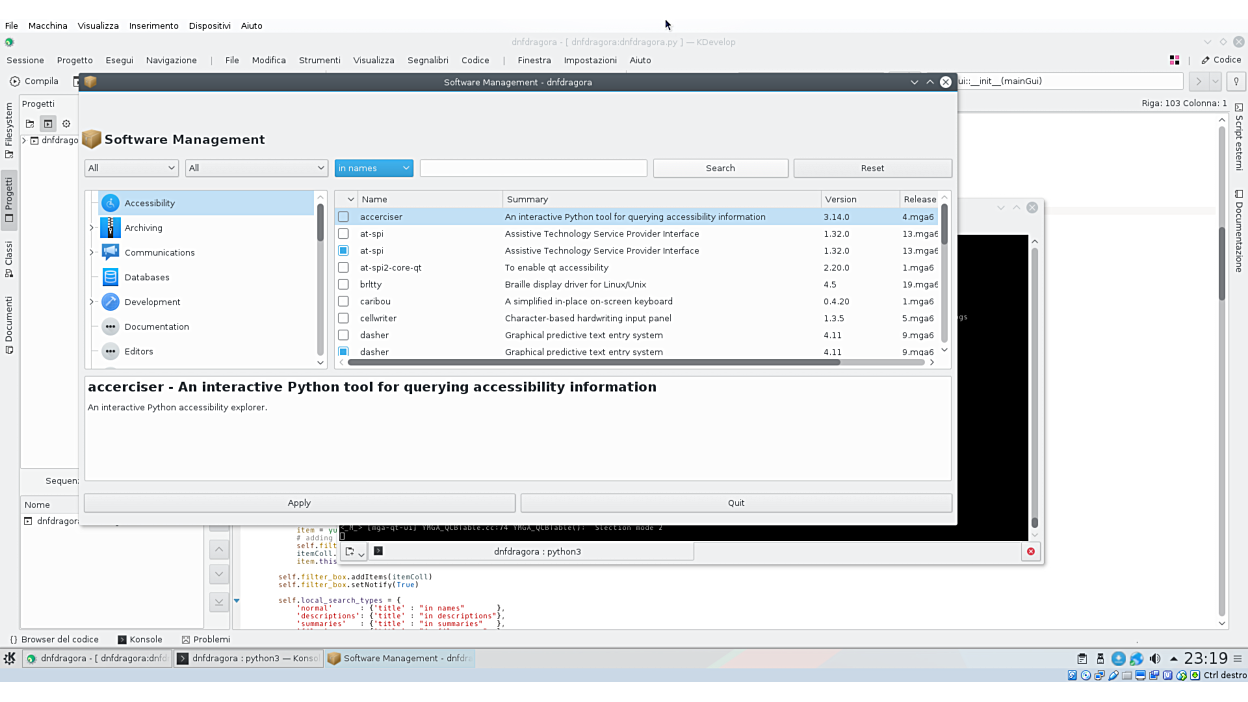Click the Archiving category icon
This screenshot has height=702, width=1248.
point(111,228)
